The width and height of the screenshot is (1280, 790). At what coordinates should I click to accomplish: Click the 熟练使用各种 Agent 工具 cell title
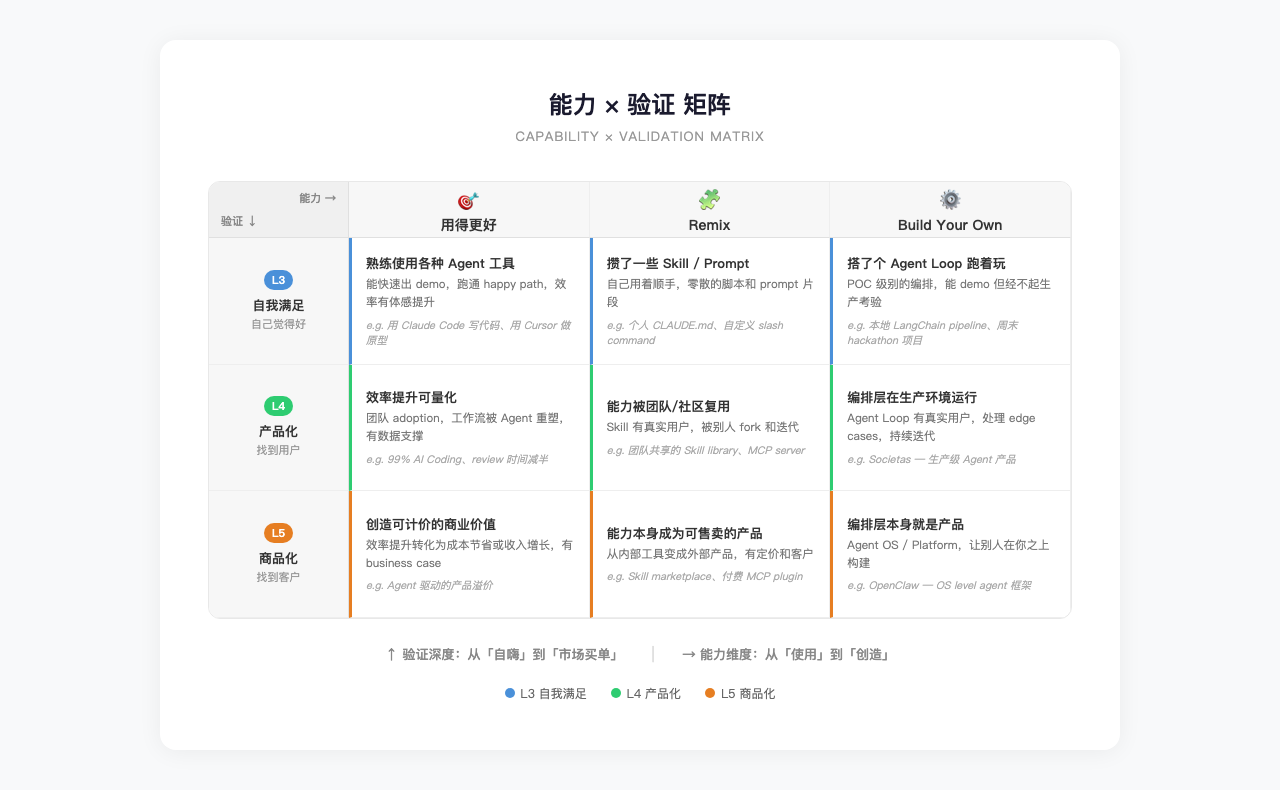[x=440, y=264]
